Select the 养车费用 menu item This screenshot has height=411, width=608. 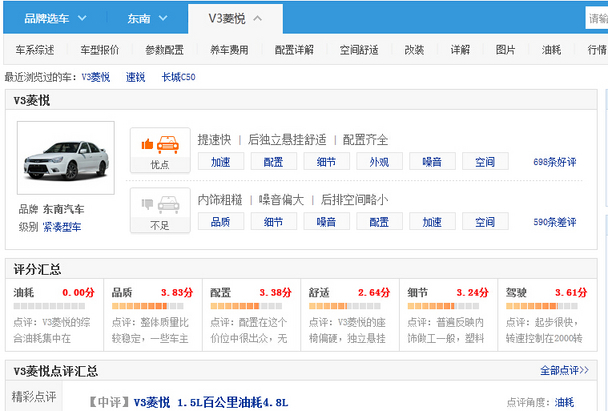tap(229, 50)
